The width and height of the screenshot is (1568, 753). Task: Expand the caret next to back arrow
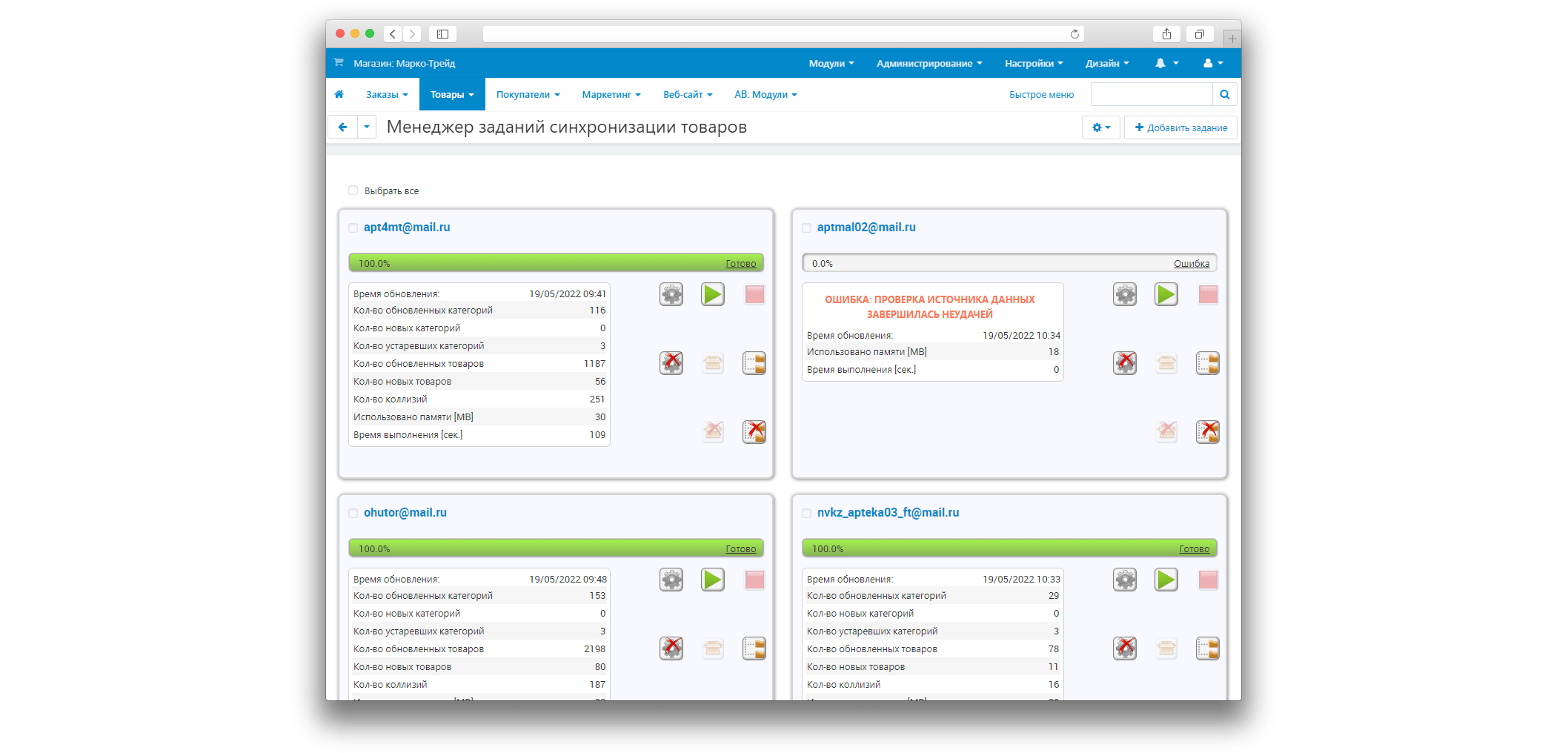[x=367, y=127]
